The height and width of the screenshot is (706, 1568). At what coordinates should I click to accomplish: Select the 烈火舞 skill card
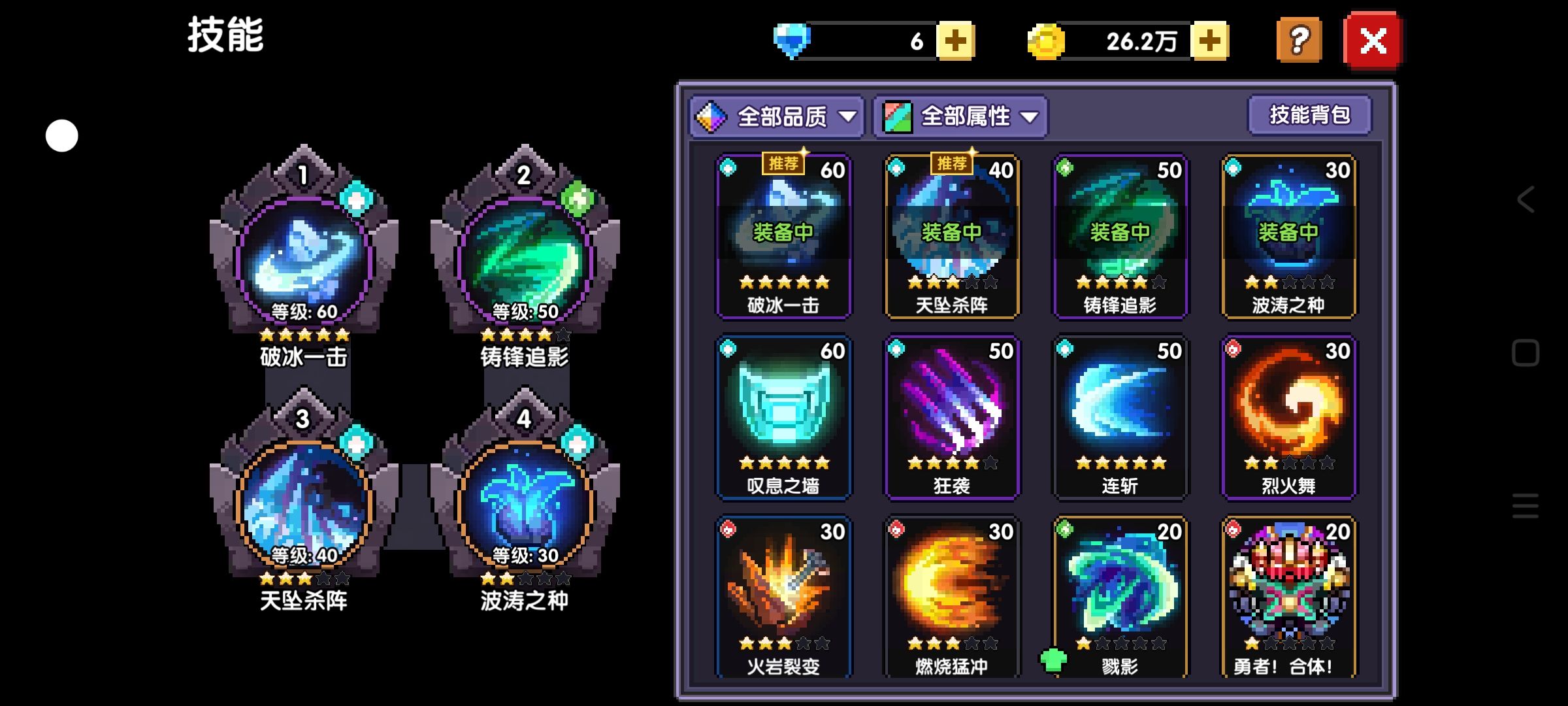coord(1289,418)
